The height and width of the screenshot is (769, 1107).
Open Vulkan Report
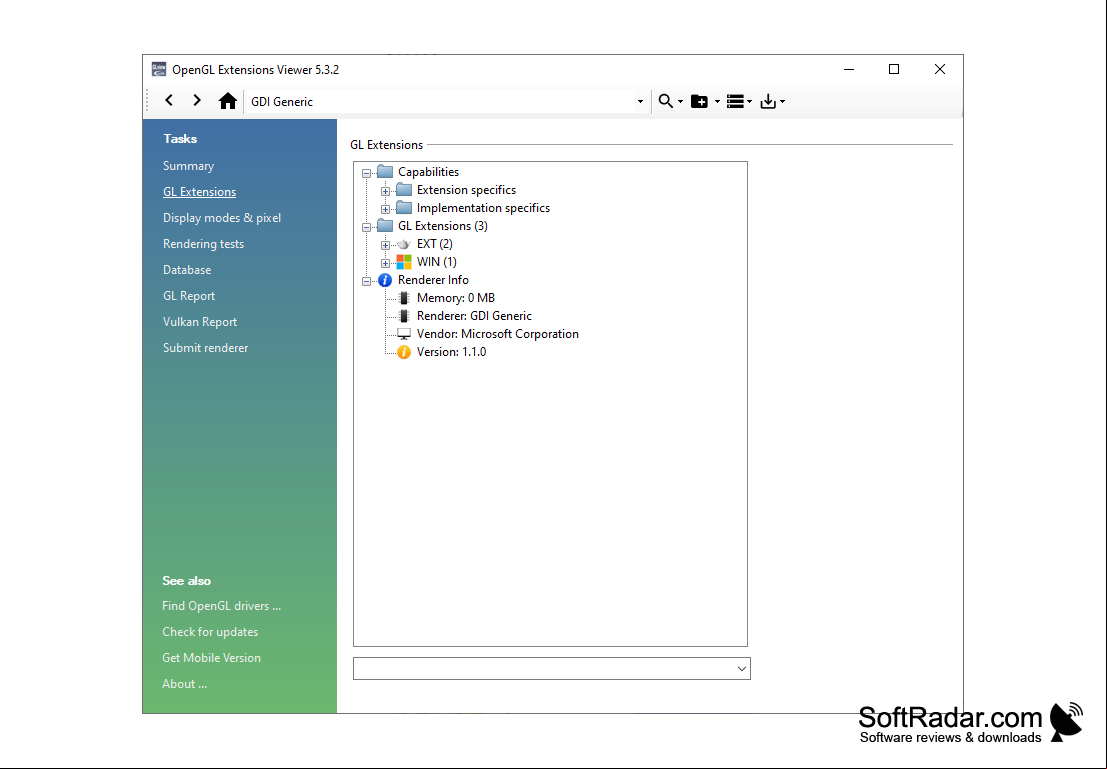pyautogui.click(x=200, y=321)
